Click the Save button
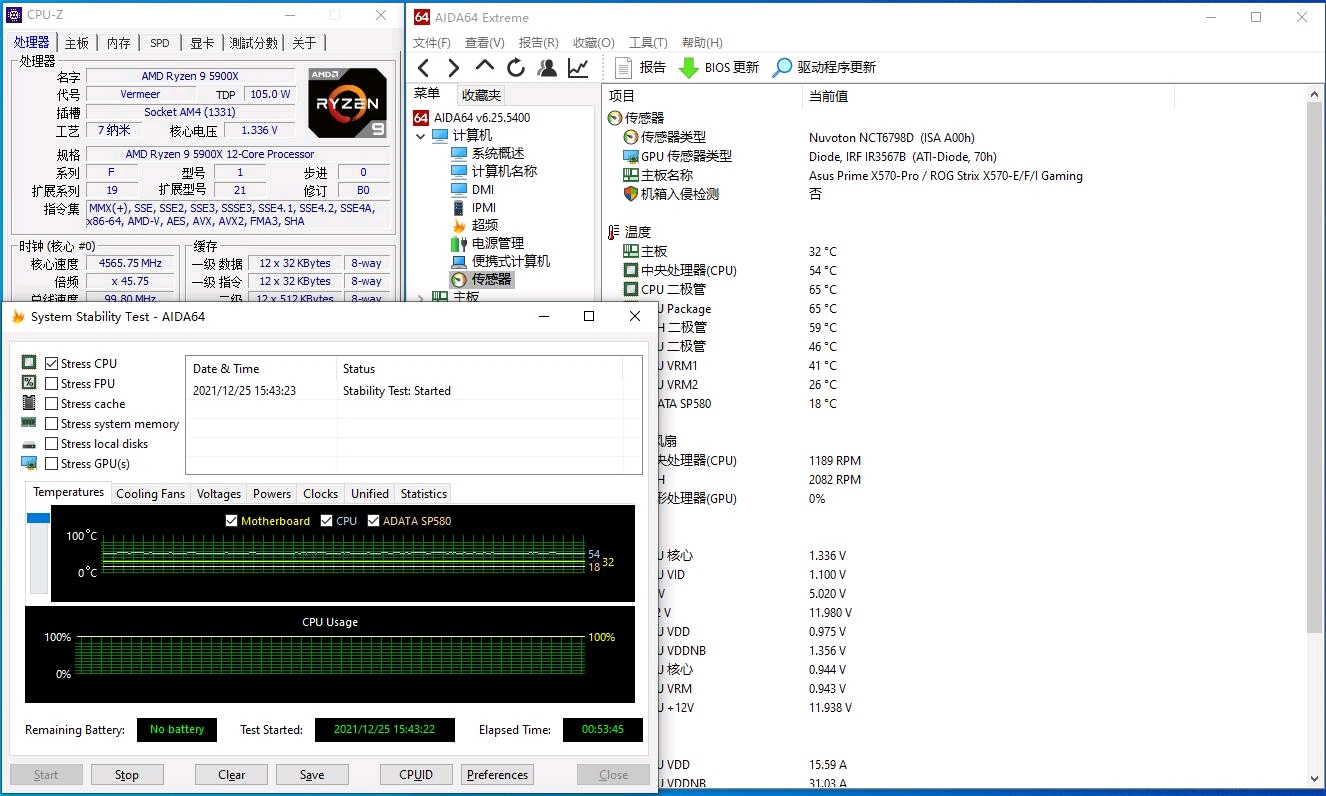This screenshot has width=1326, height=796. 312,775
